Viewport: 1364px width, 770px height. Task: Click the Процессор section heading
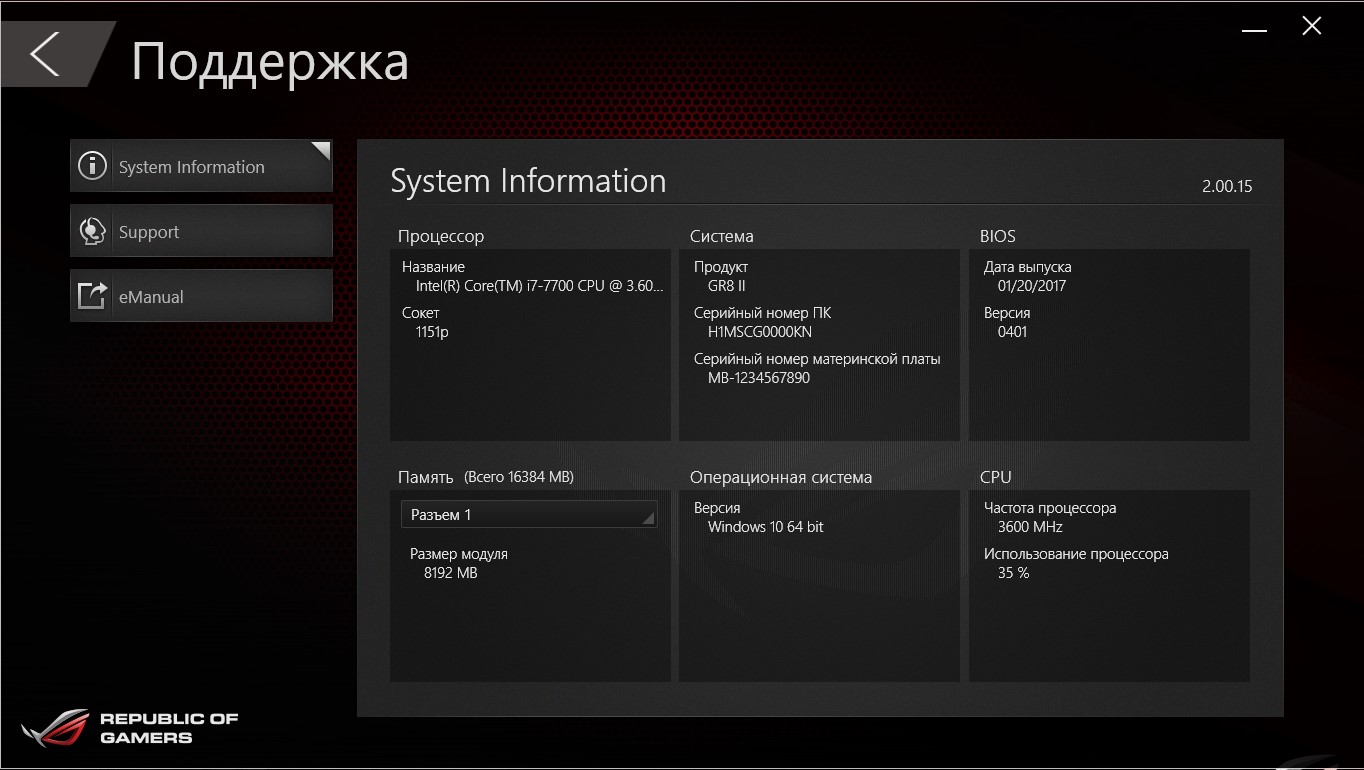click(441, 237)
